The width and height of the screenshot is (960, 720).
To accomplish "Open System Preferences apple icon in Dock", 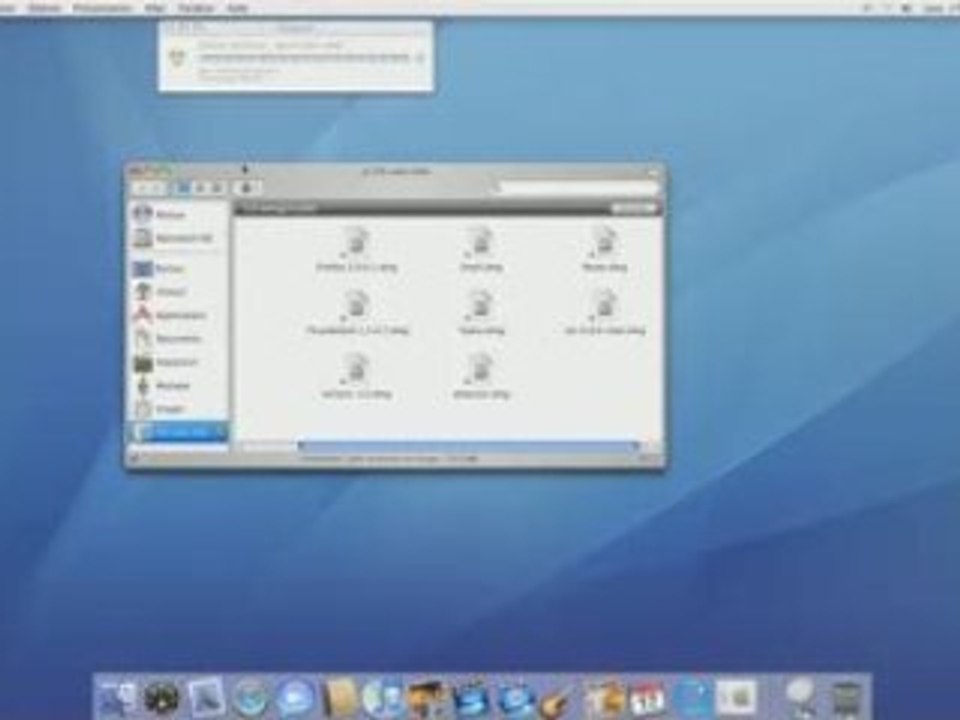I will pos(737,697).
